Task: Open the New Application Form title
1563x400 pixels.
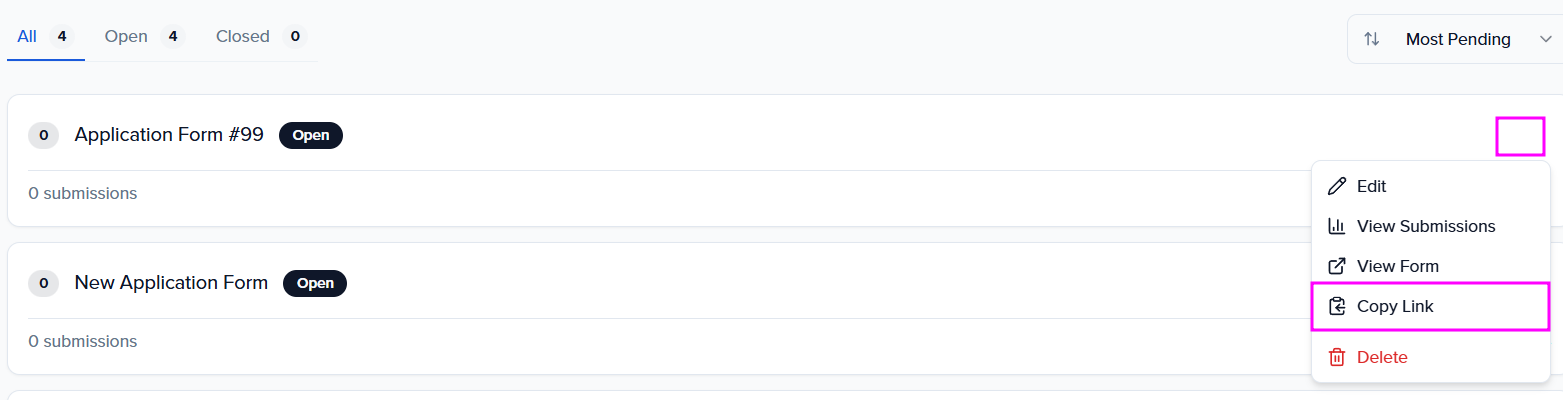Action: [x=171, y=283]
